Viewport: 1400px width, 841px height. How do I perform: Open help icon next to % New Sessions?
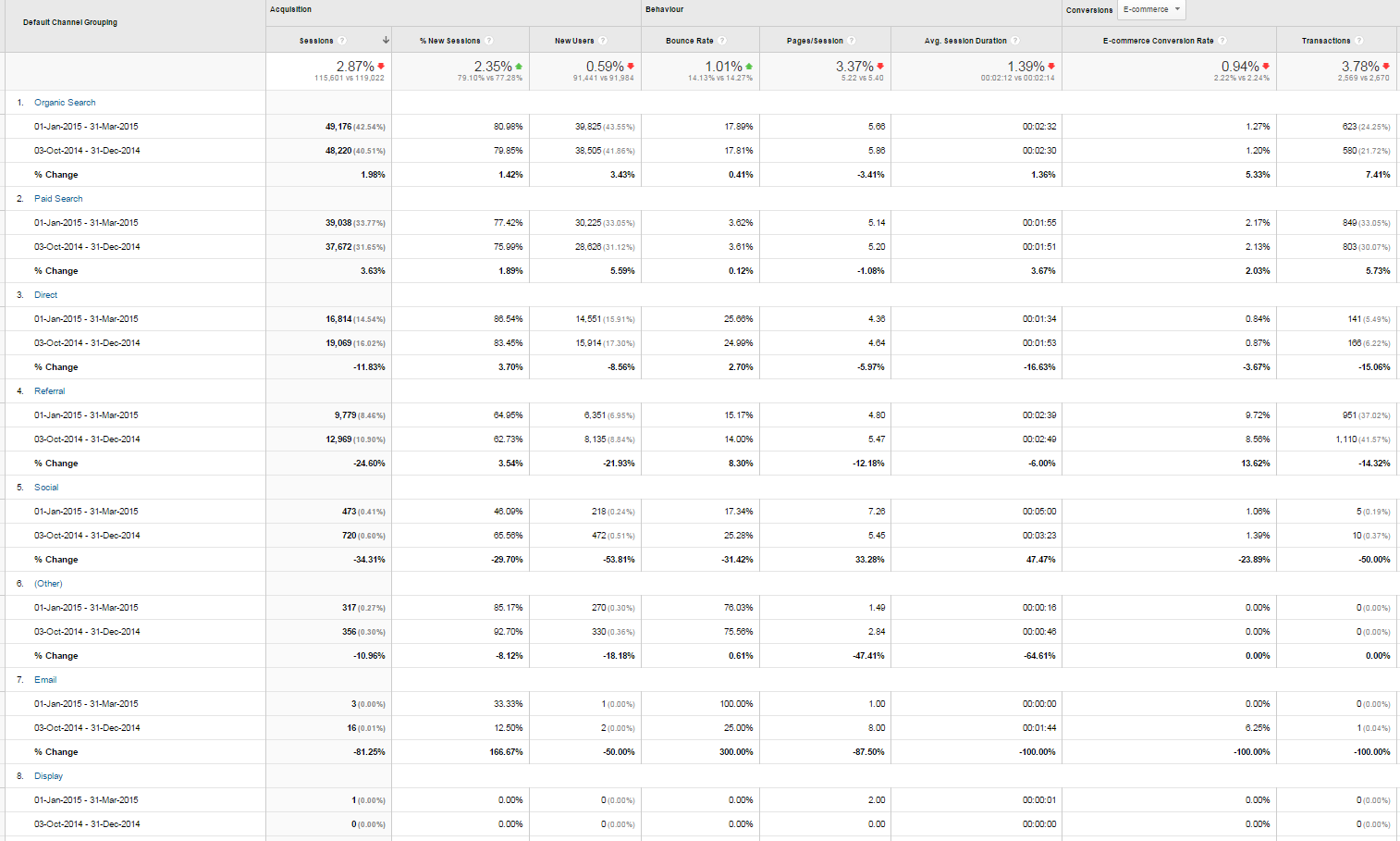(489, 41)
